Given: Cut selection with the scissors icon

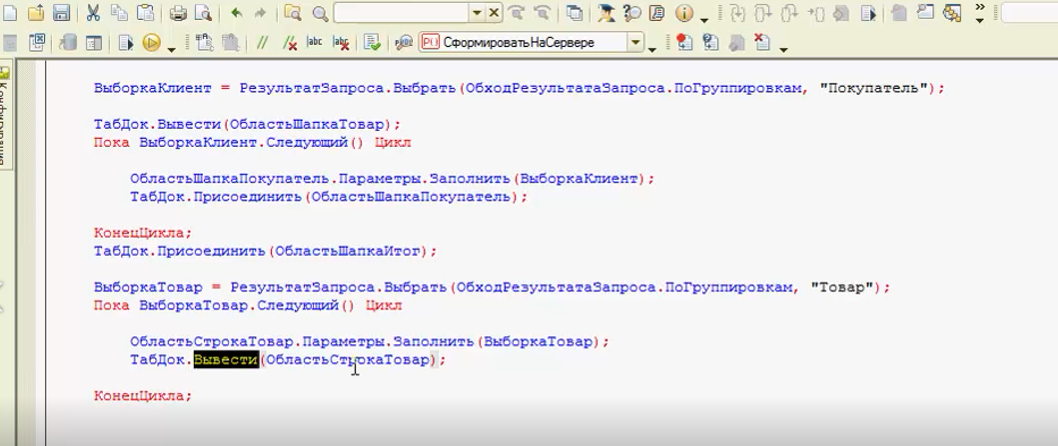Looking at the screenshot, I should [93, 14].
